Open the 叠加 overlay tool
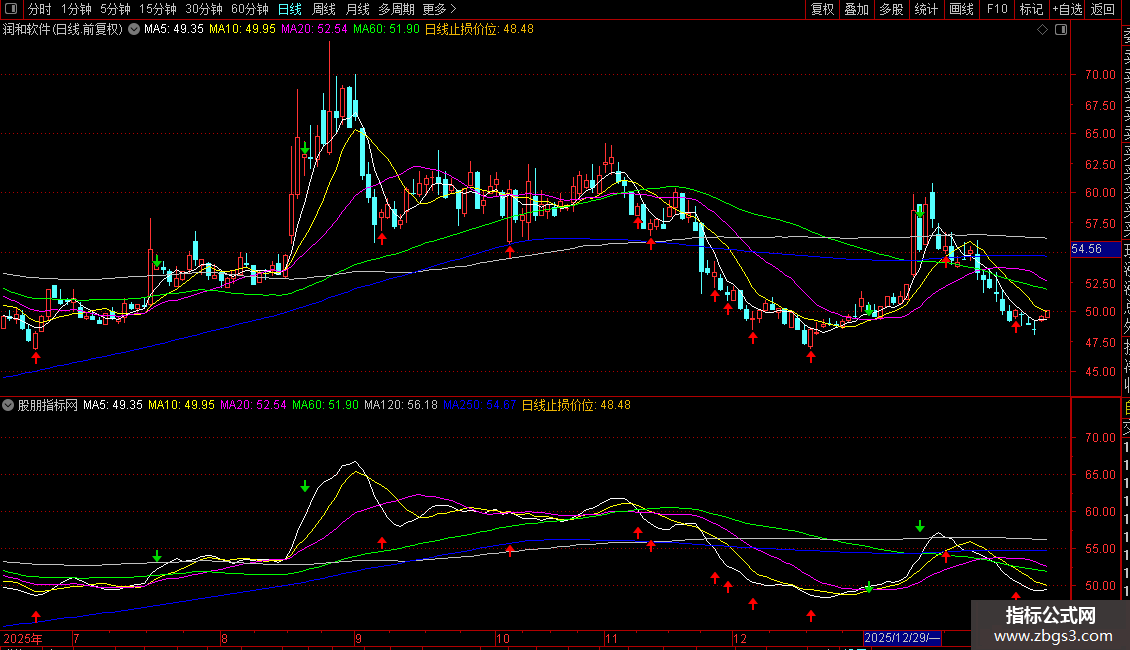Viewport: 1130px width, 650px height. [856, 9]
